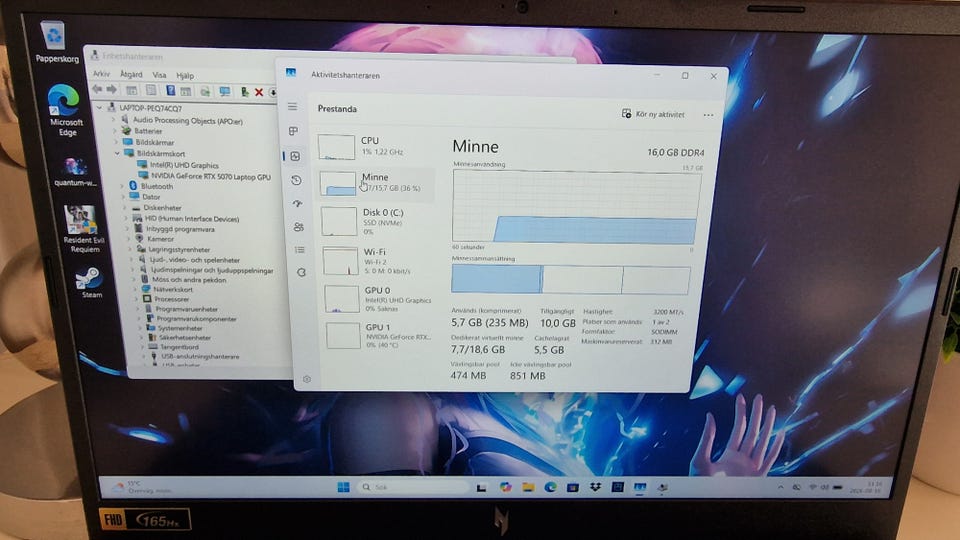Viewport: 960px width, 540px height.
Task: Open File Explorer from the taskbar
Action: [x=527, y=487]
